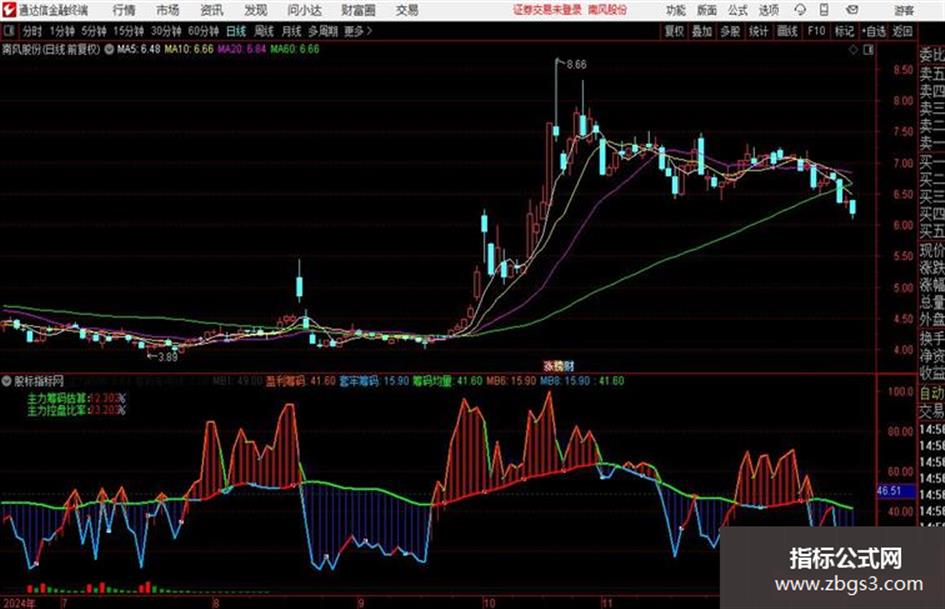Click the panel layout icon left of 分时
The image size is (945, 609).
9,31
